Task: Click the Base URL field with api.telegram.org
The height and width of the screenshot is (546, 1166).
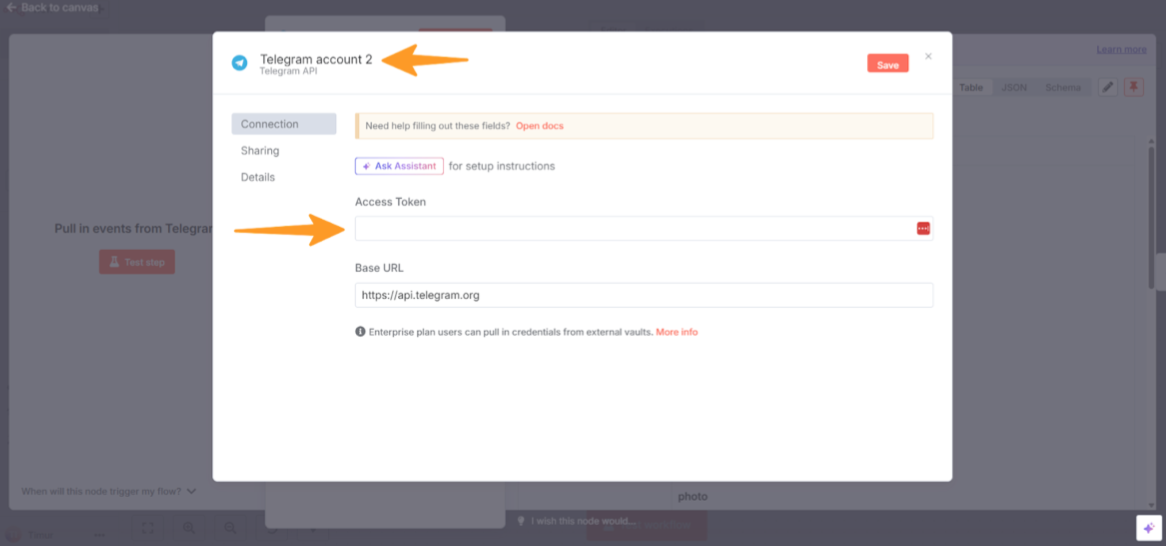Action: [644, 295]
